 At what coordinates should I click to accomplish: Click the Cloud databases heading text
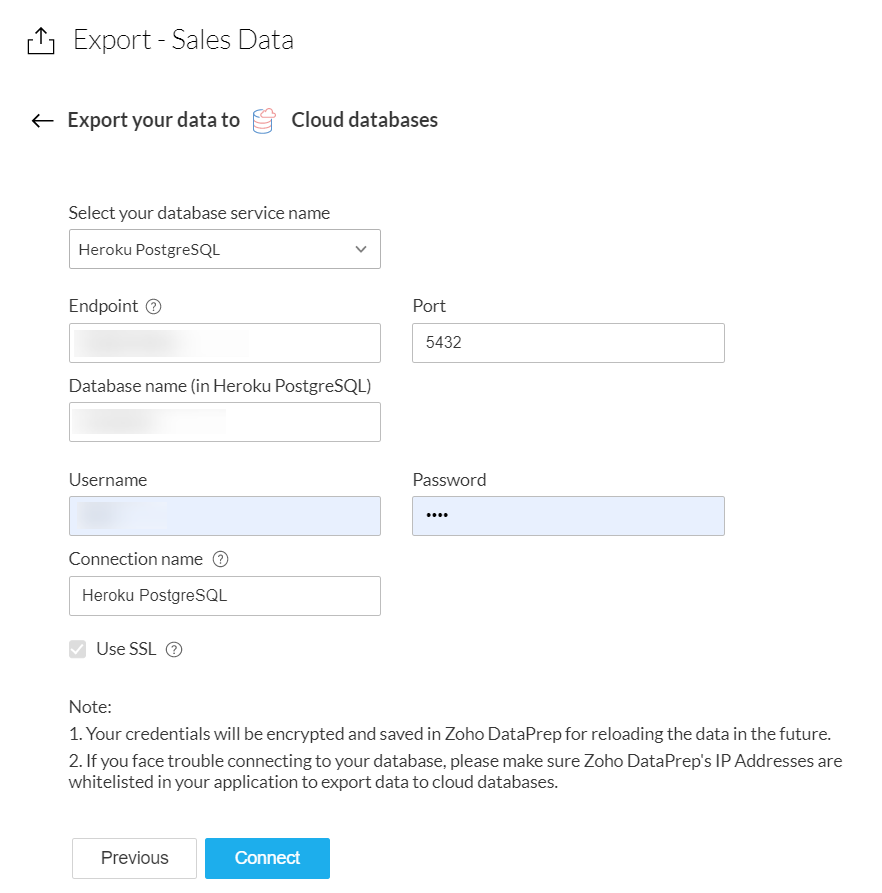(x=364, y=121)
